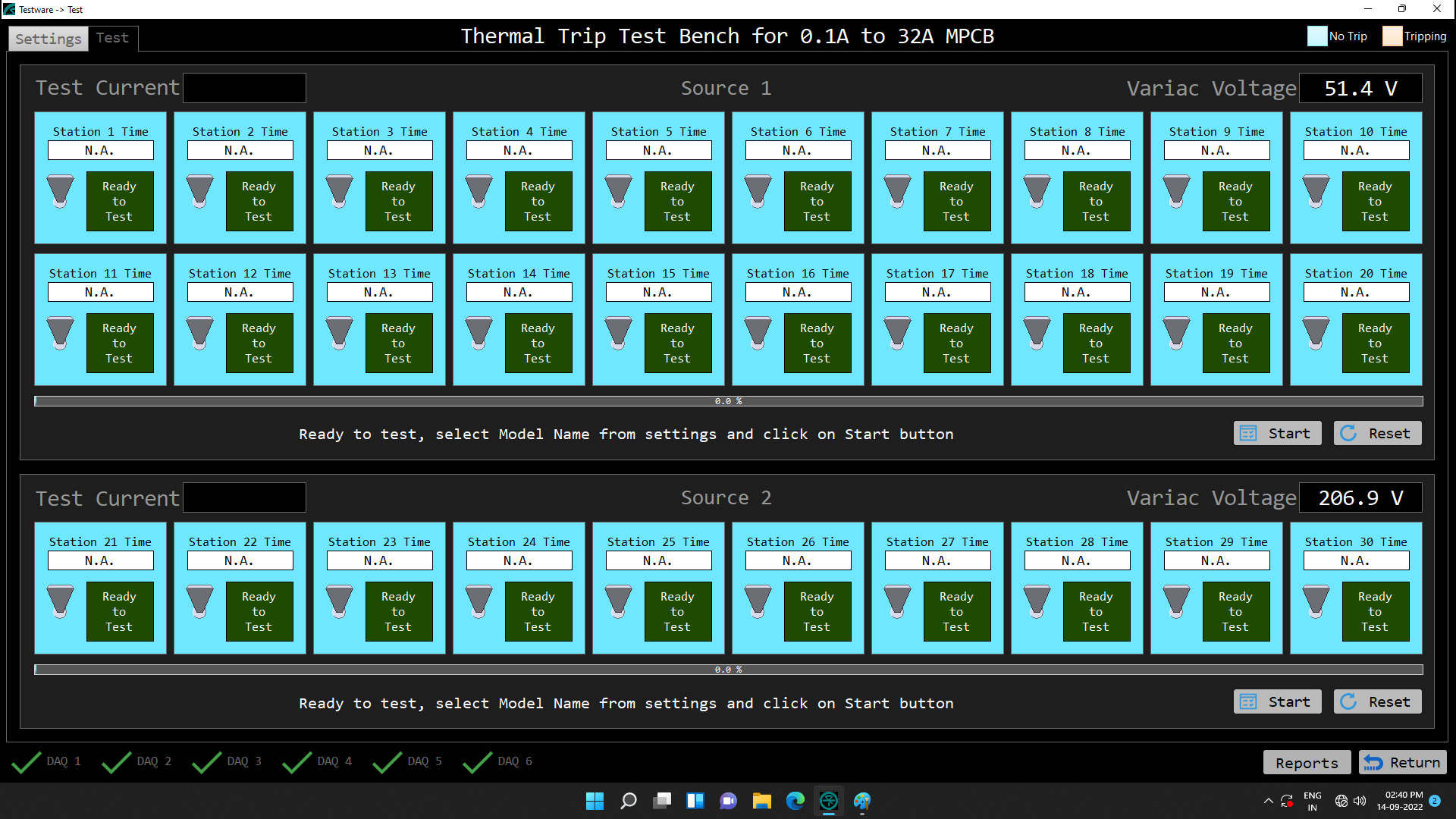
Task: Click Station 13 Ready to Test indicator
Action: [x=398, y=344]
